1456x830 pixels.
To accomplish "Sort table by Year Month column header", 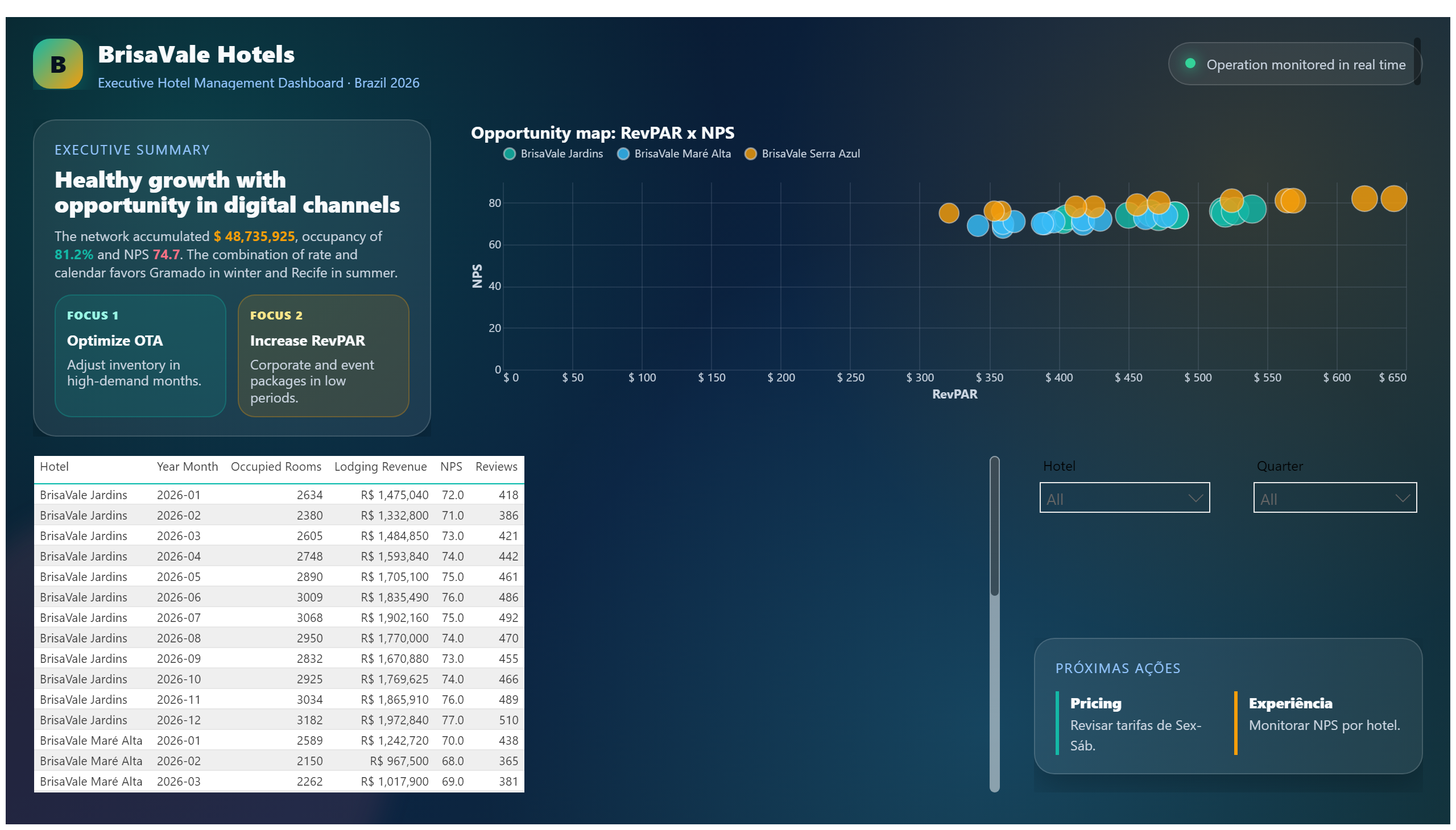I will point(187,467).
